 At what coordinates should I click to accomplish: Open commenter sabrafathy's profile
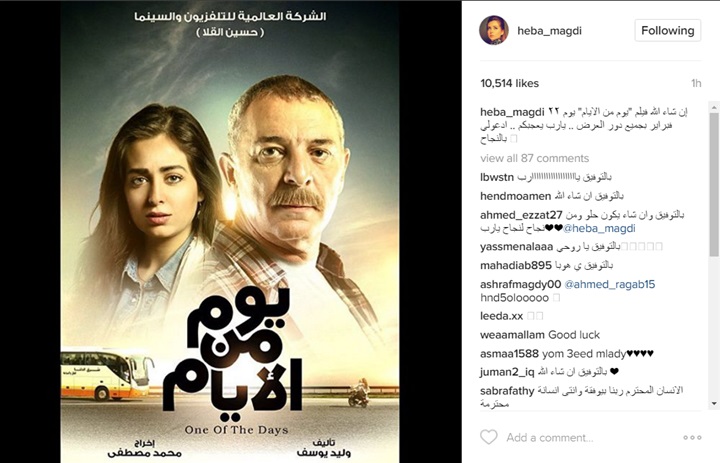coord(507,391)
